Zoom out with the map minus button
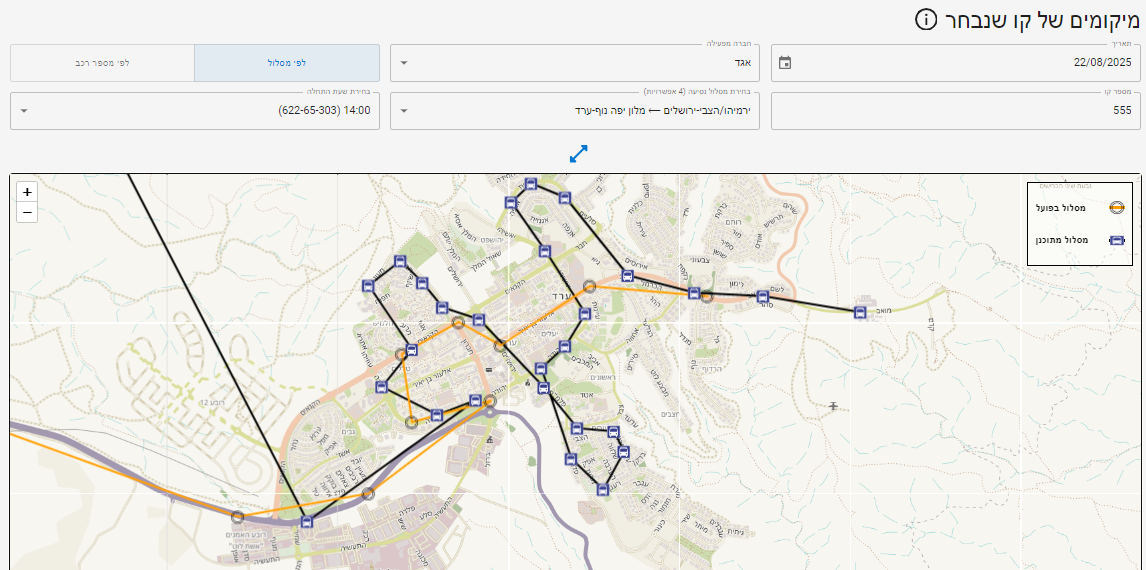1146x570 pixels. 27,211
